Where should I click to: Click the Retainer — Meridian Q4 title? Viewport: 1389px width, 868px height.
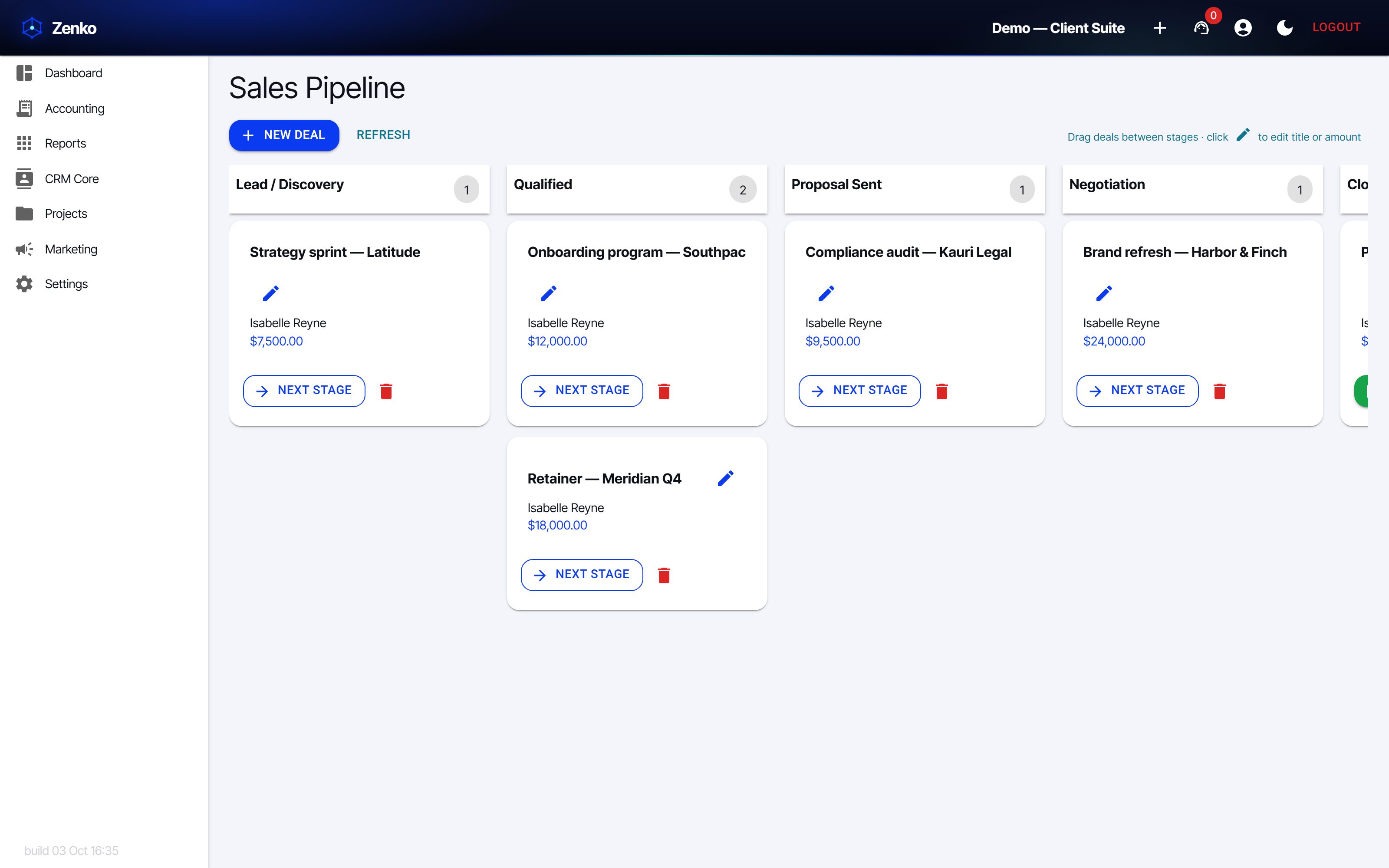[x=604, y=478]
